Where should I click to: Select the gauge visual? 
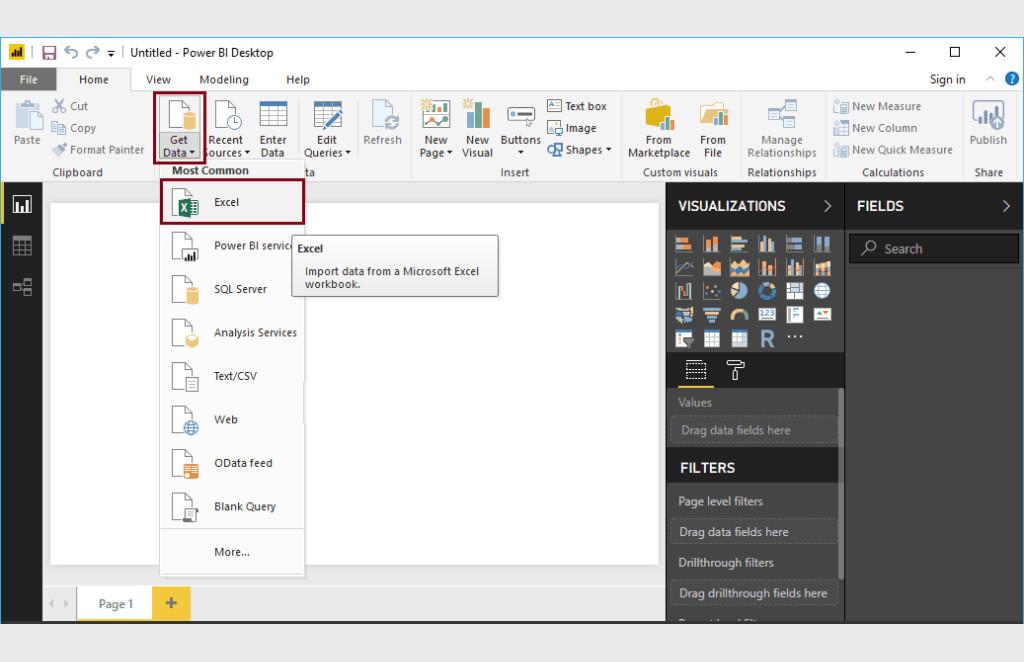pyautogui.click(x=739, y=315)
